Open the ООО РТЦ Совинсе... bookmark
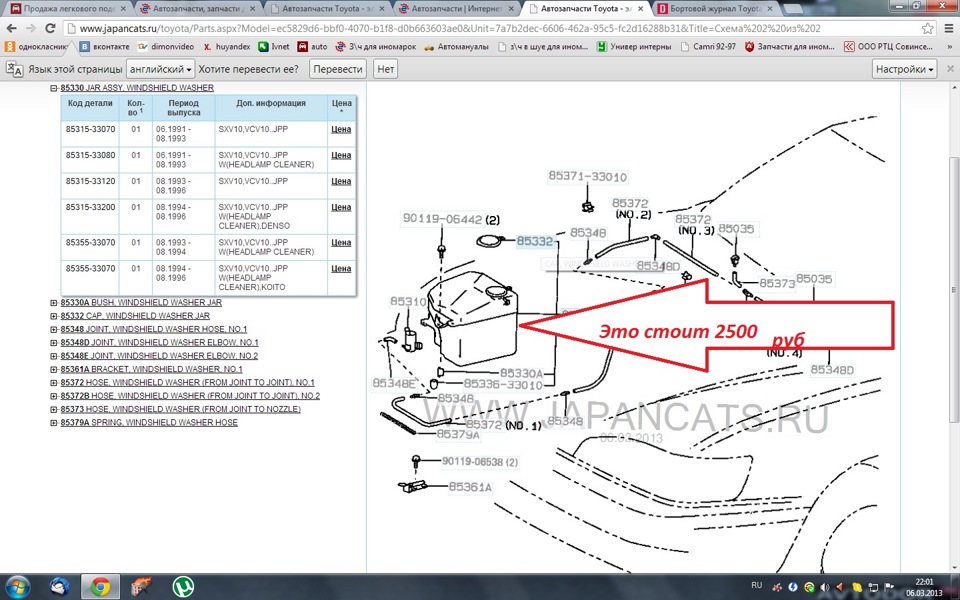960x600 pixels. (x=888, y=47)
